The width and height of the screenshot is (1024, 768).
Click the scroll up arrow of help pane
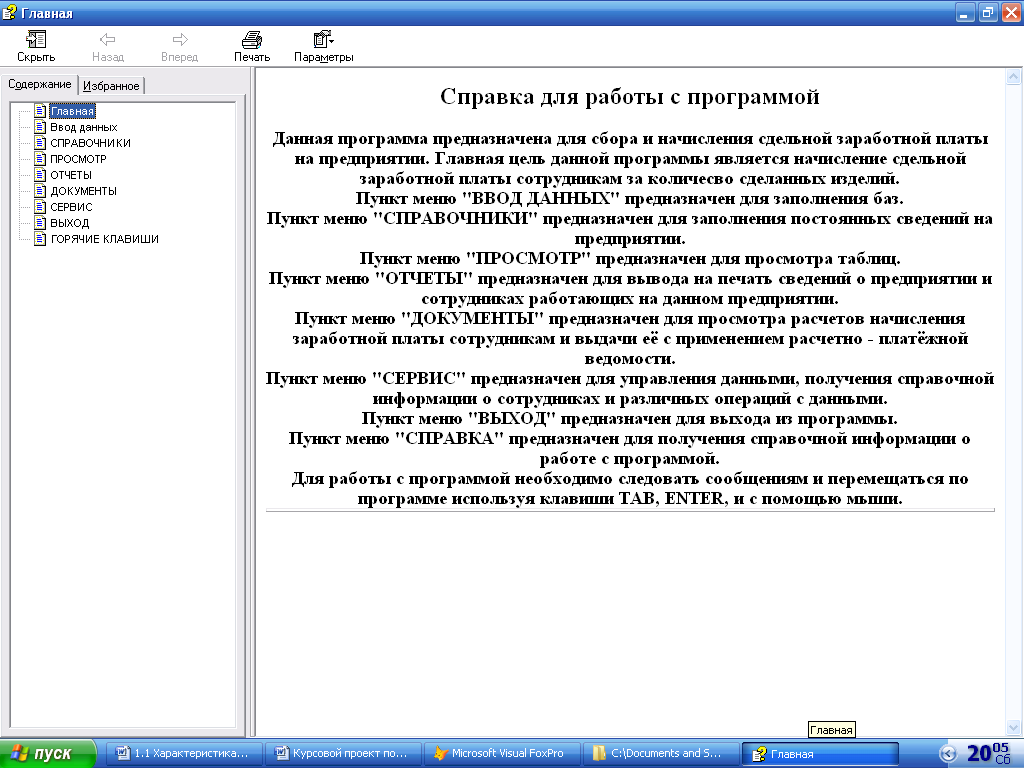1013,77
